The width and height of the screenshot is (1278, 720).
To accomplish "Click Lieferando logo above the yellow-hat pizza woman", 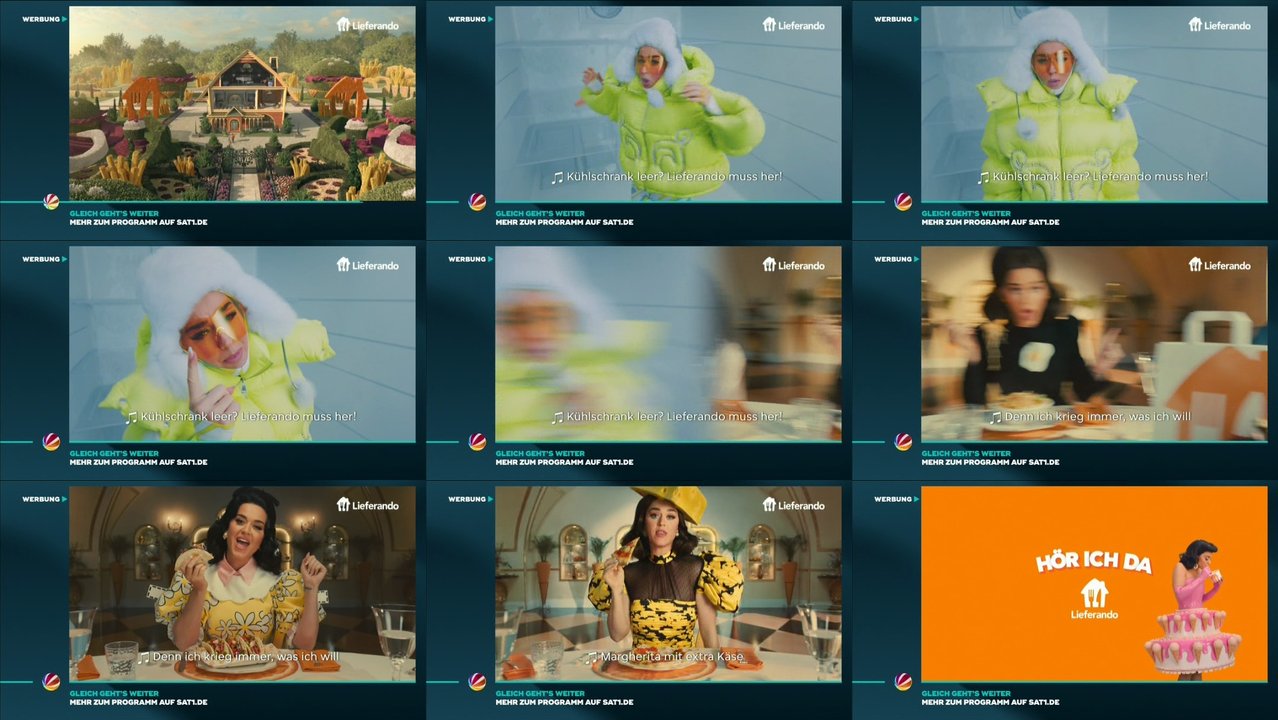I will [793, 505].
